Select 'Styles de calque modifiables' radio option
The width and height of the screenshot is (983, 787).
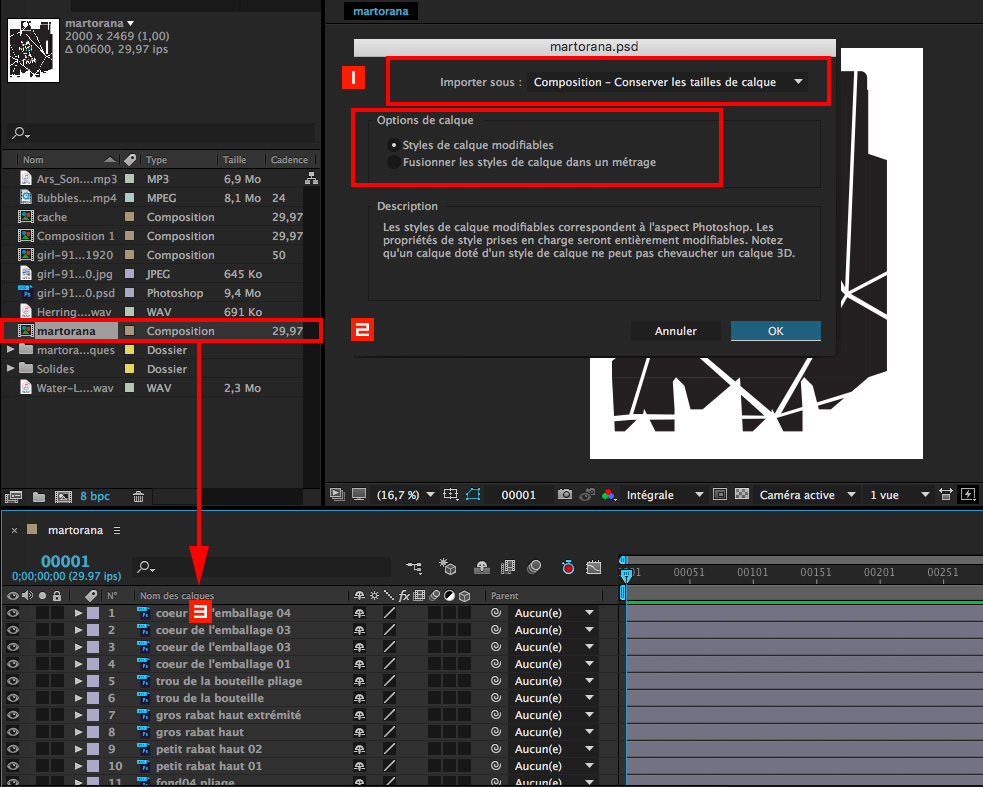point(395,145)
